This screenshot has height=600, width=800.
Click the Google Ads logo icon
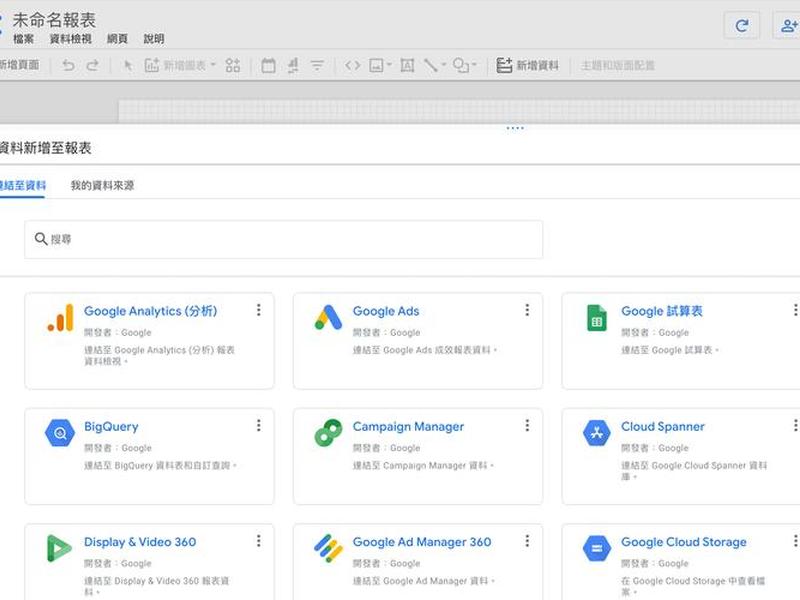(329, 317)
